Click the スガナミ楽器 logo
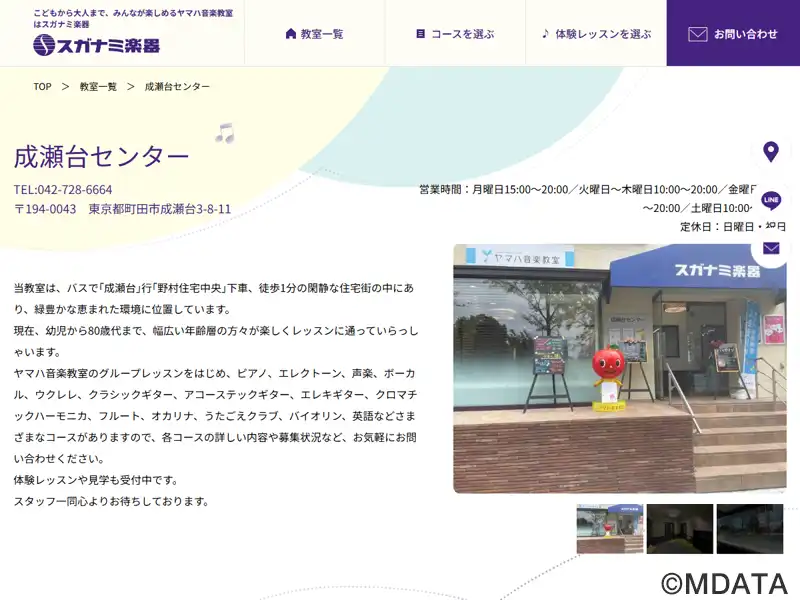This screenshot has height=600, width=800. click(96, 45)
